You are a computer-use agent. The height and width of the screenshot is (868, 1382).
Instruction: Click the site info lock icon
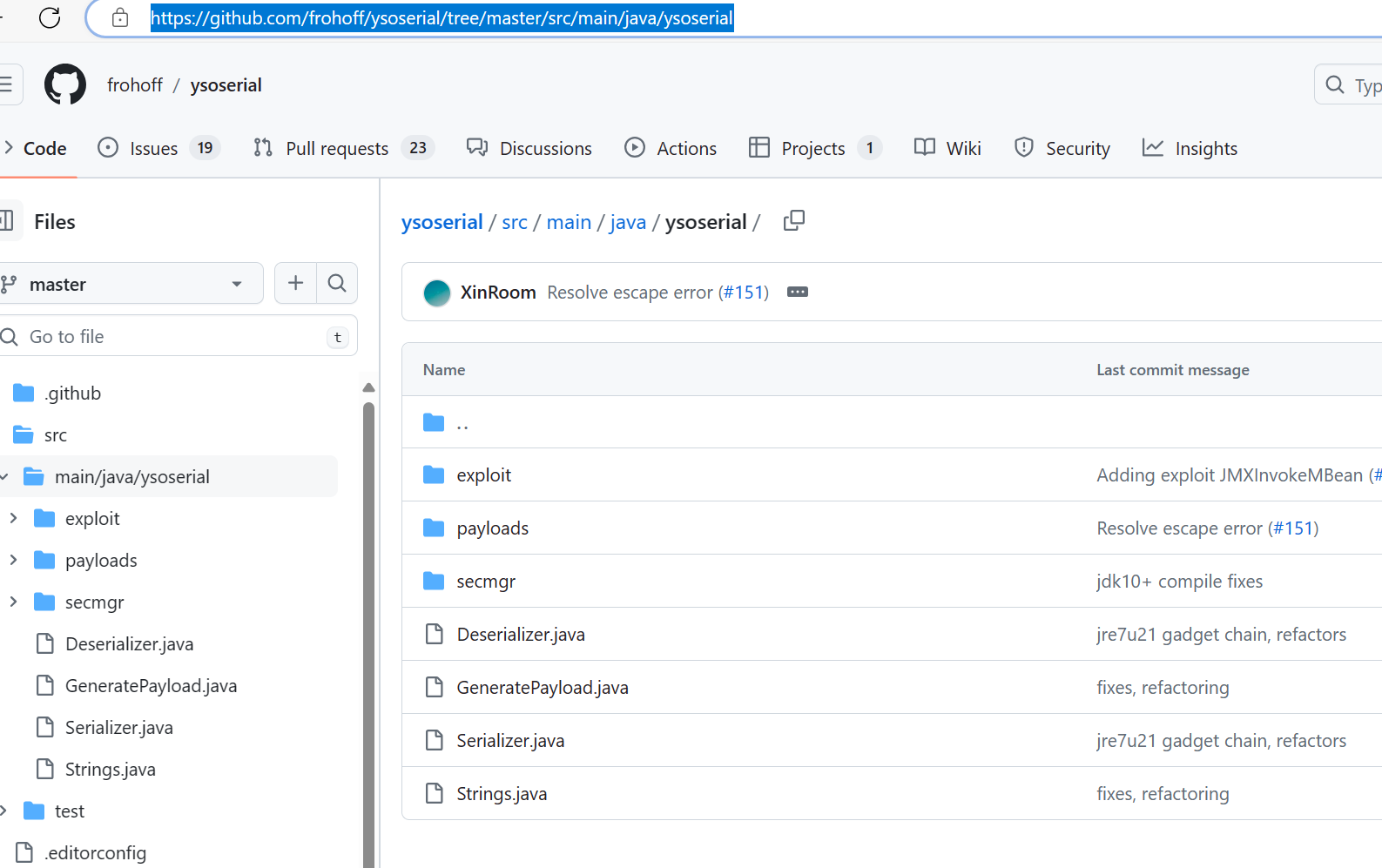pyautogui.click(x=120, y=17)
